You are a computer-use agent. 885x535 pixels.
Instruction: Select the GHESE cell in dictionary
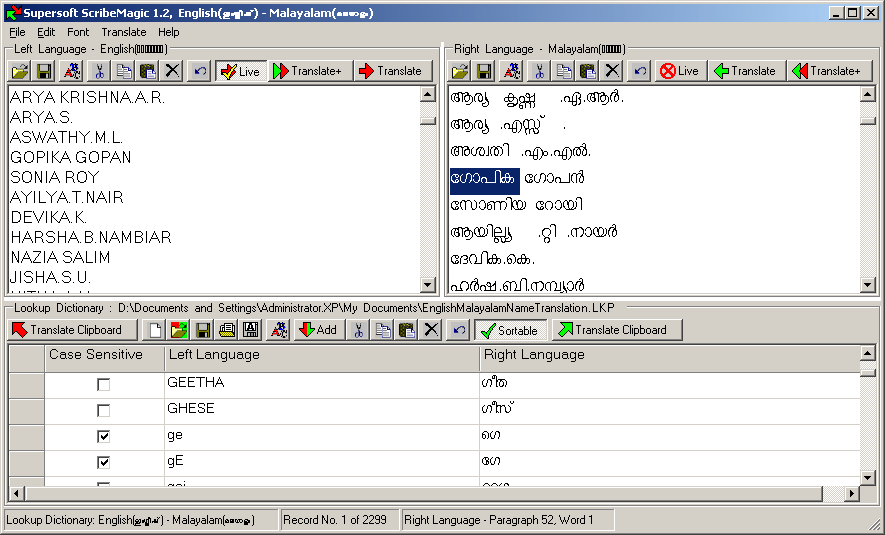click(x=322, y=411)
